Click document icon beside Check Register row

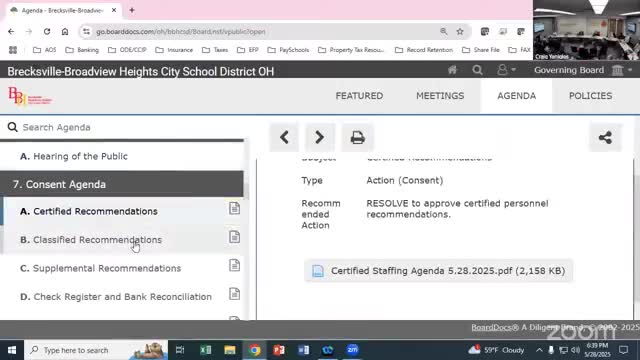pos(234,294)
